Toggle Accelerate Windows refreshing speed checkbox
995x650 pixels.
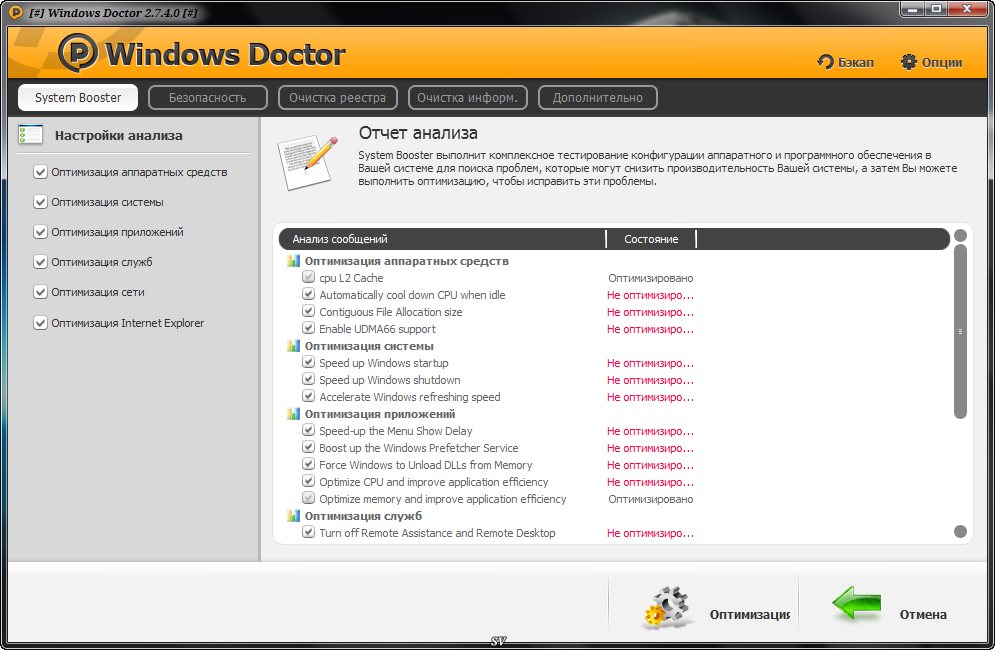pos(308,397)
